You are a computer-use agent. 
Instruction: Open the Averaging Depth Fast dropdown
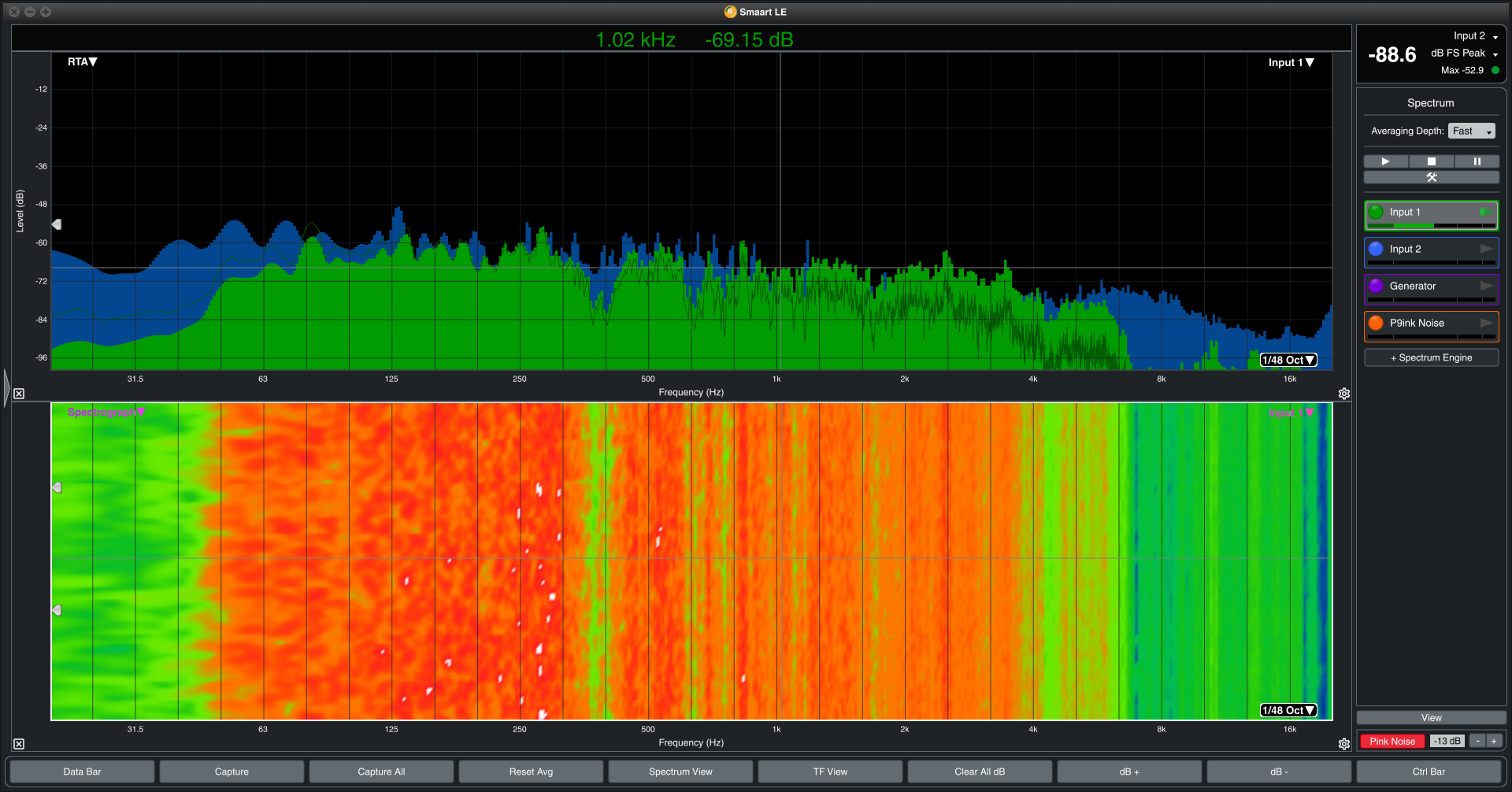[1472, 131]
